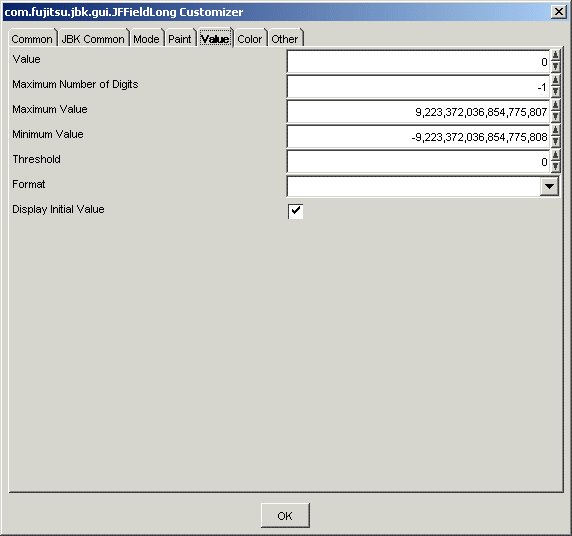Increase Maximum Number of Digits with up arrow

(555, 80)
